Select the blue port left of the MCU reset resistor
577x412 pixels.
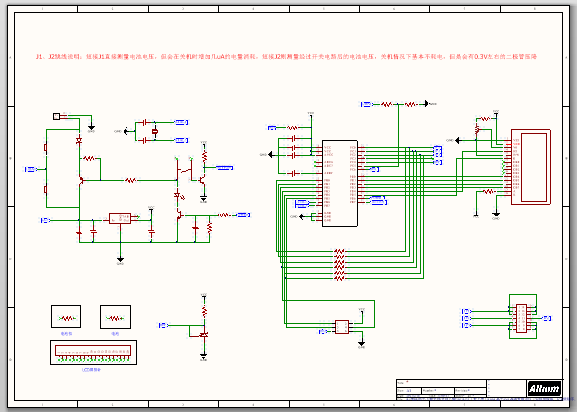tap(272, 128)
